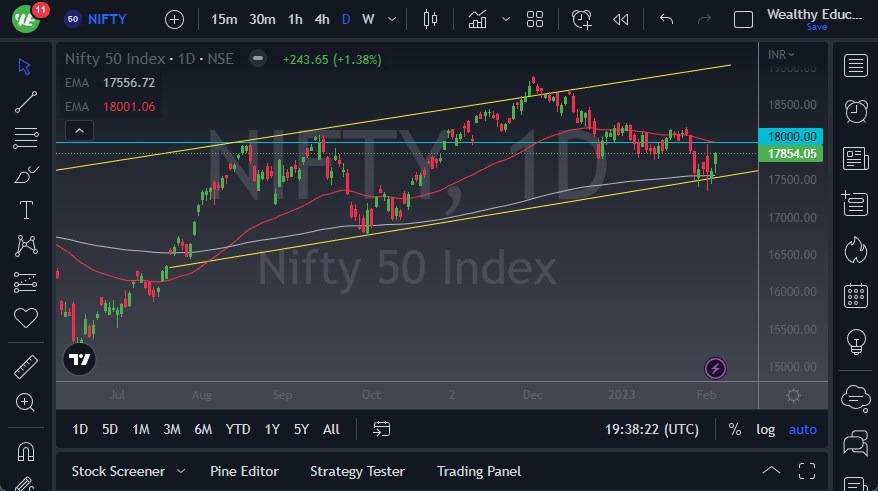Toggle the log scale option

pyautogui.click(x=765, y=429)
